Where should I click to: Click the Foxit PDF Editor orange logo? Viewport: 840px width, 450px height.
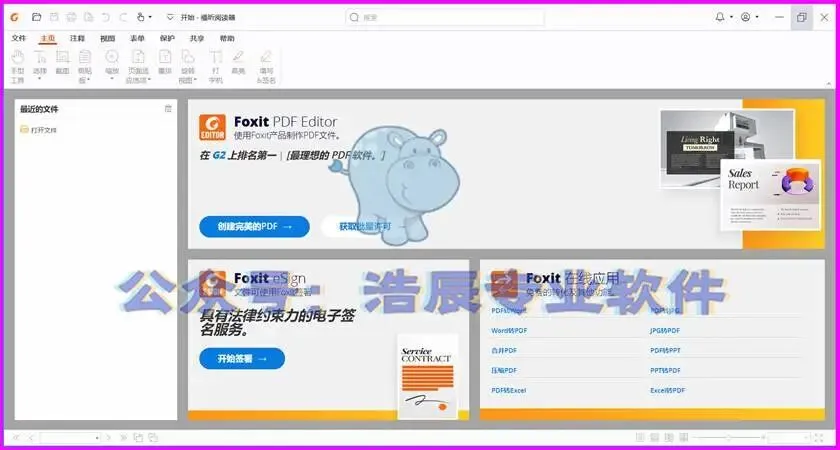212,128
